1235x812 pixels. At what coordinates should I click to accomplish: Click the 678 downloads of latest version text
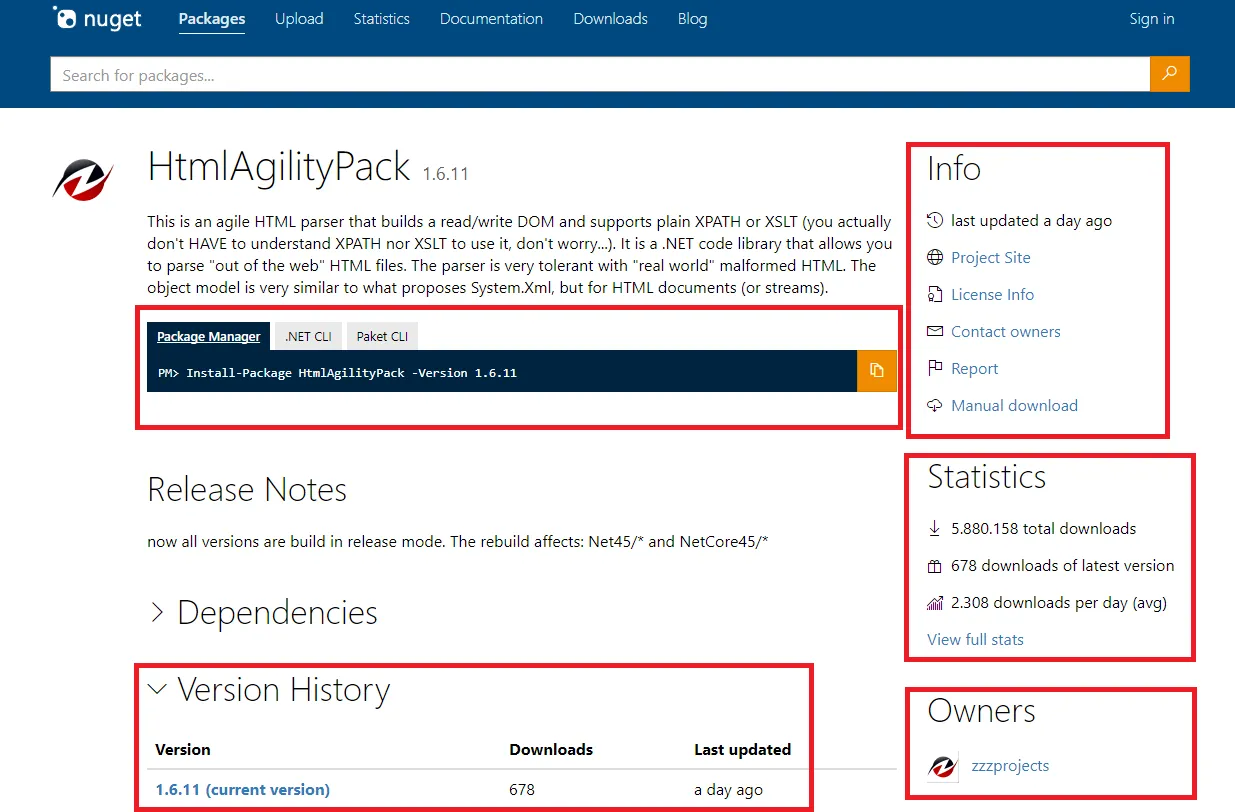1062,565
